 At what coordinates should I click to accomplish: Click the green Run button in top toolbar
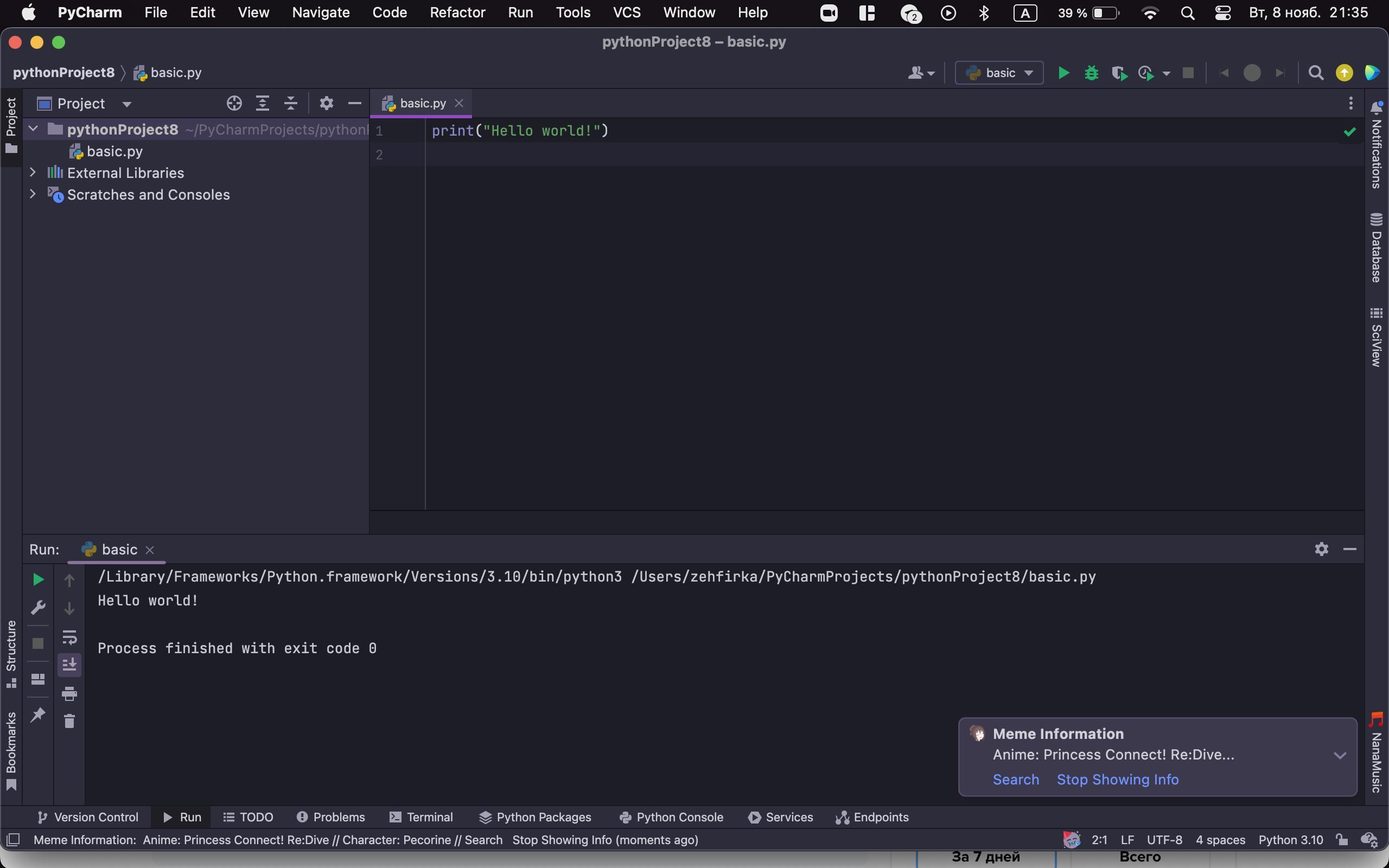1063,73
